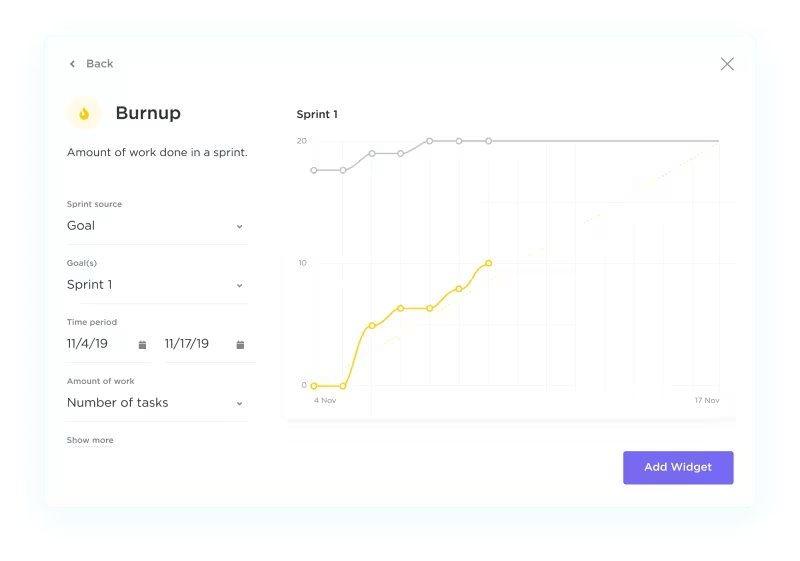Open calendar for start date 11/4/19
Image resolution: width=800 pixels, height=561 pixels.
tap(142, 345)
